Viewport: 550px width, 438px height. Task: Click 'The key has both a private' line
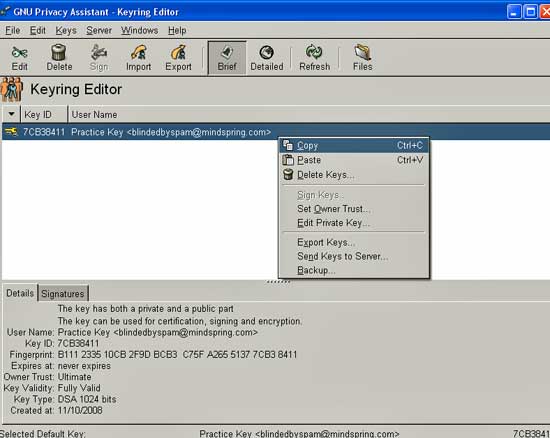146,309
